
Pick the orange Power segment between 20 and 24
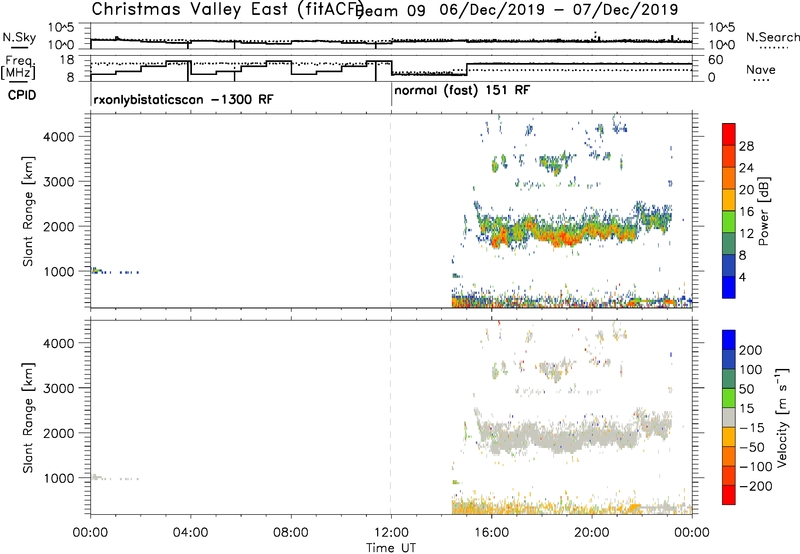pos(729,178)
